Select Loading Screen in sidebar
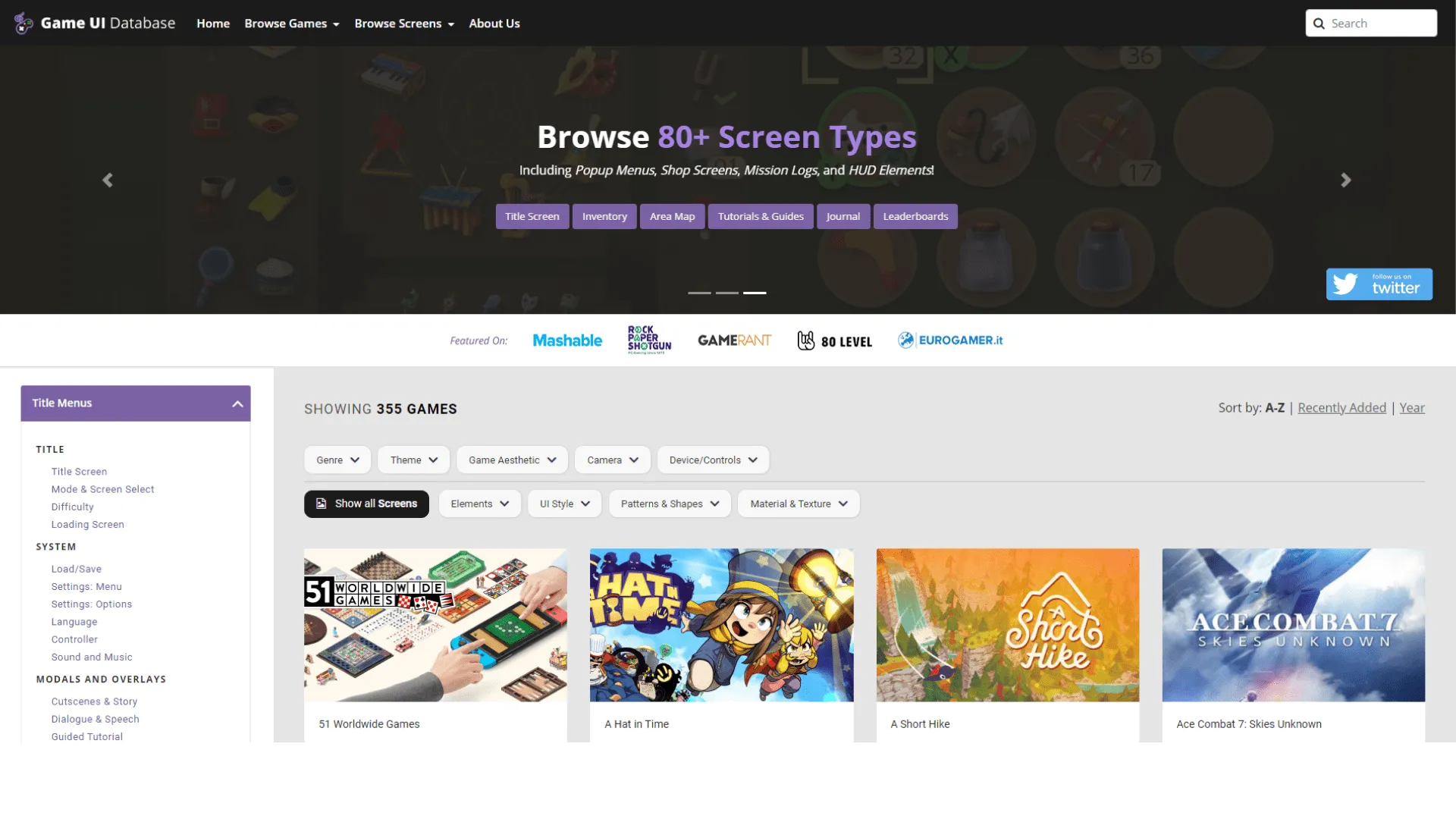The width and height of the screenshot is (1456, 819). 87,524
